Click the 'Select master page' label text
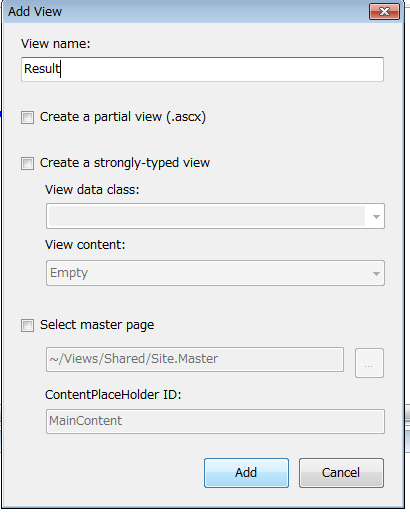Image resolution: width=410 pixels, height=513 pixels. [x=97, y=325]
